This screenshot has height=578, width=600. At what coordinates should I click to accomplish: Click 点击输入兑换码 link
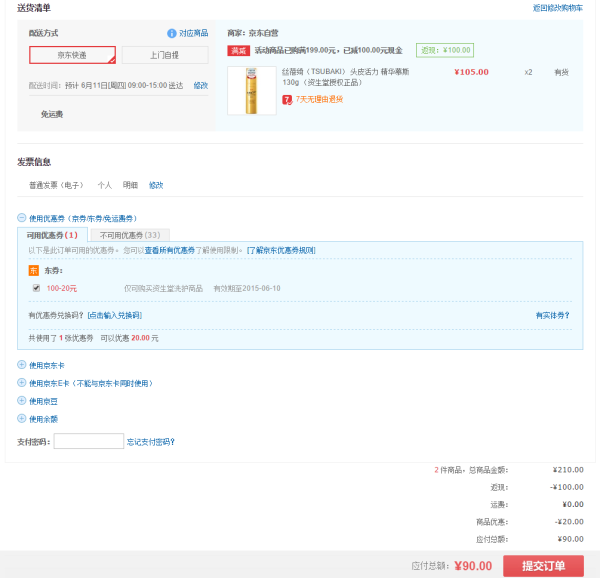tap(115, 315)
